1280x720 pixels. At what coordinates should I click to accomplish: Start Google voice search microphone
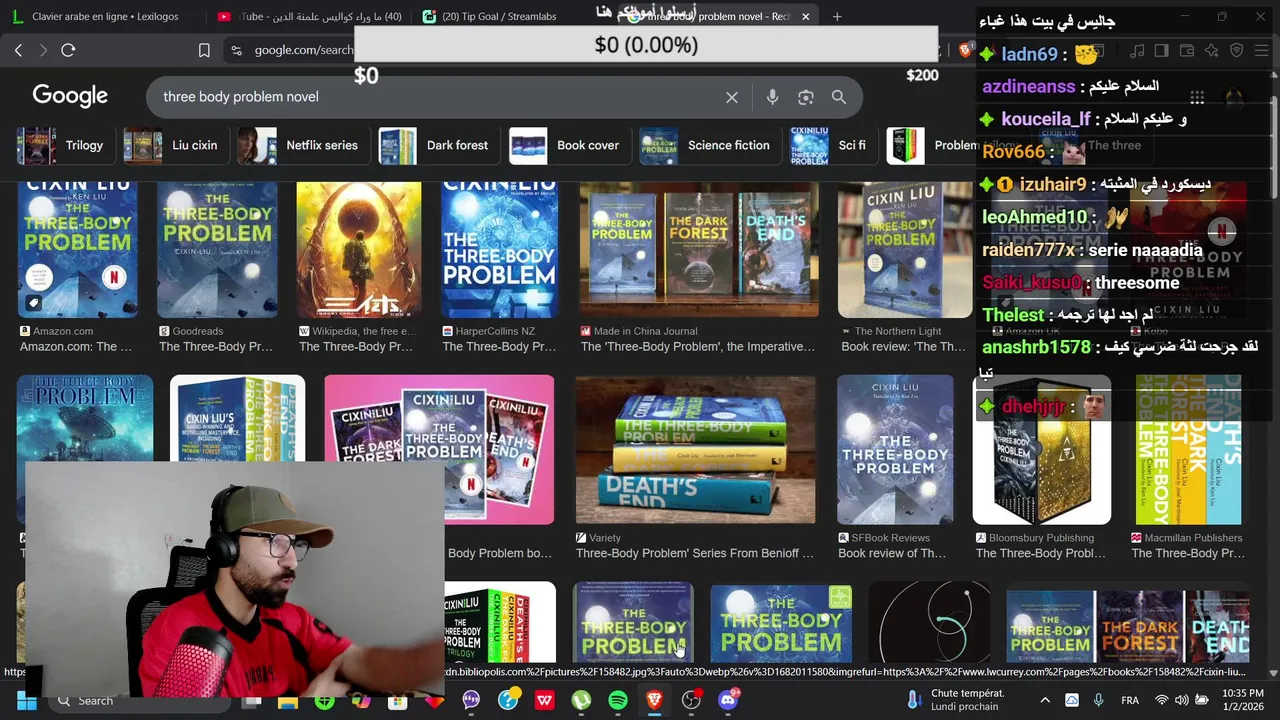[x=772, y=97]
